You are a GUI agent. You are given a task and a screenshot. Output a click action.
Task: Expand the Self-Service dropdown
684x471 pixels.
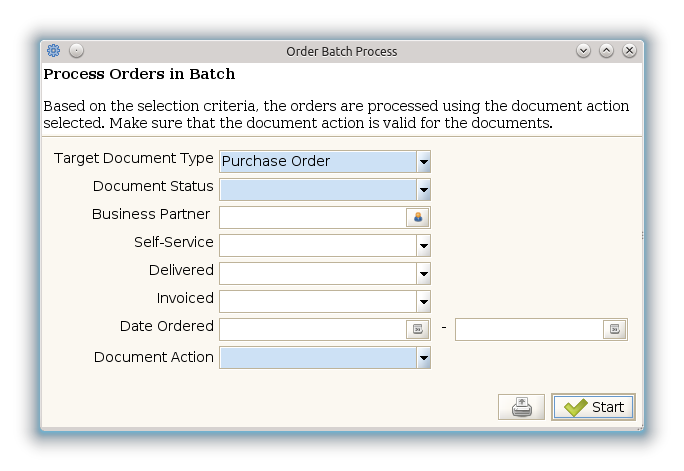[x=424, y=245]
